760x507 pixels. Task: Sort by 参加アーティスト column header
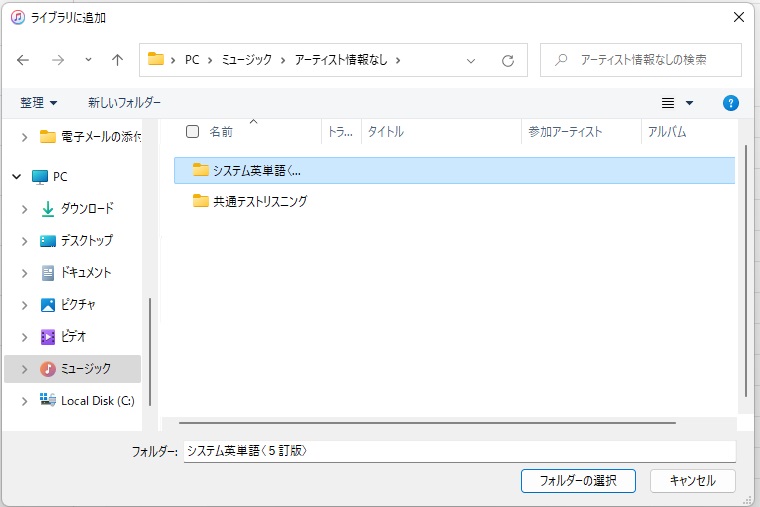(x=565, y=131)
